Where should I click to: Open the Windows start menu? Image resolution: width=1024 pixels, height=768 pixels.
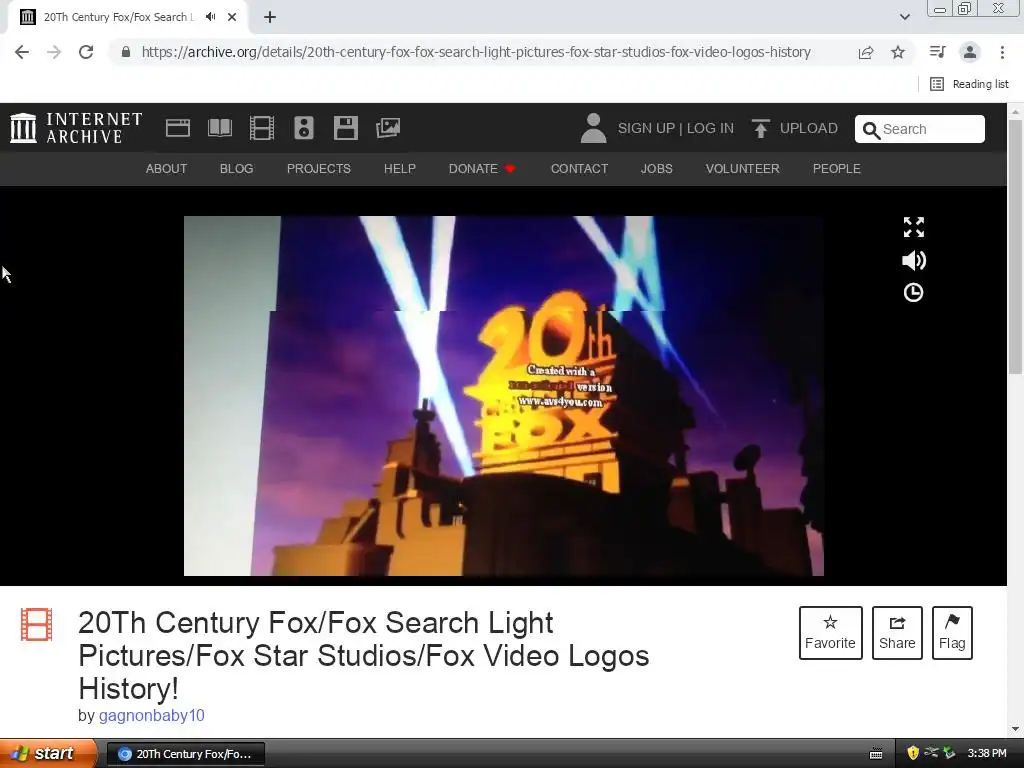(47, 754)
